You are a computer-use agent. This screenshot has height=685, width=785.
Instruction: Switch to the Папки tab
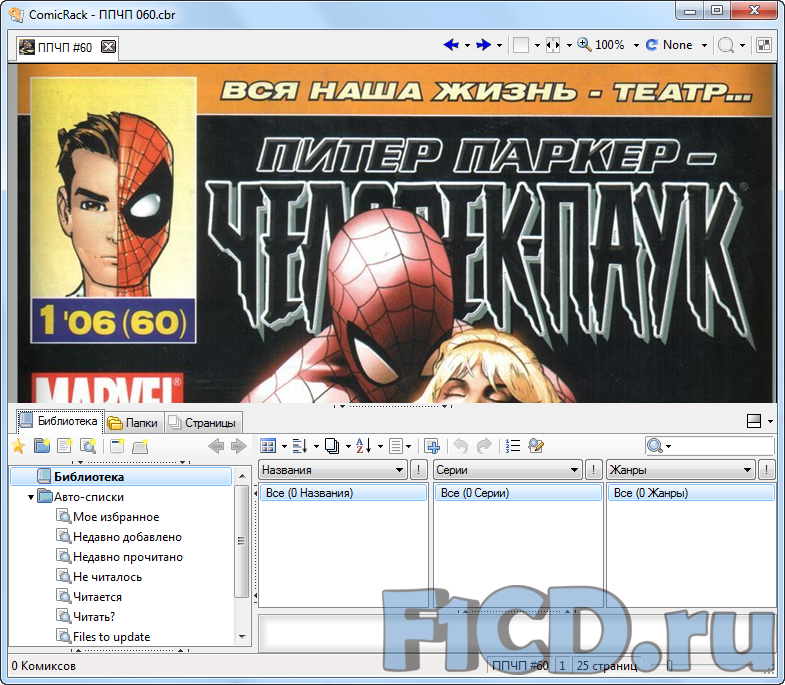134,423
